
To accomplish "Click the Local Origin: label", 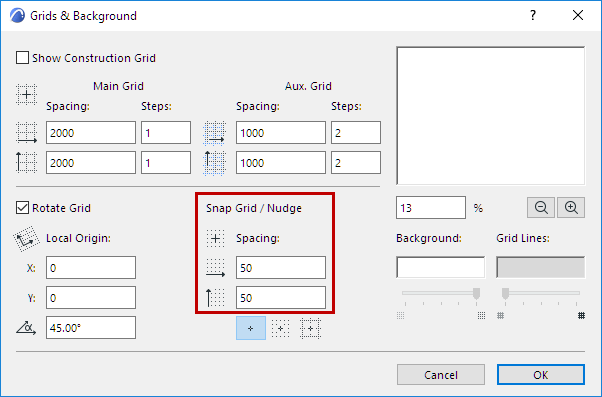I will pos(78,238).
